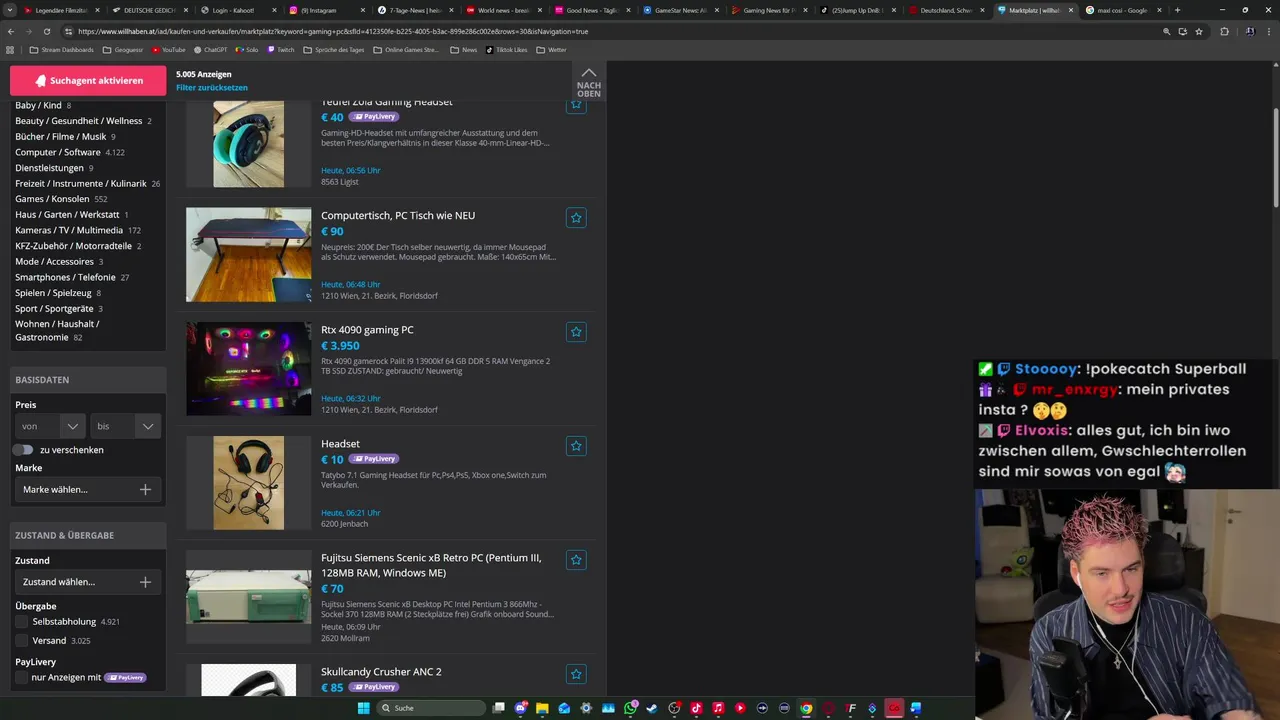
Task: Open File Explorer from taskbar
Action: [x=542, y=708]
